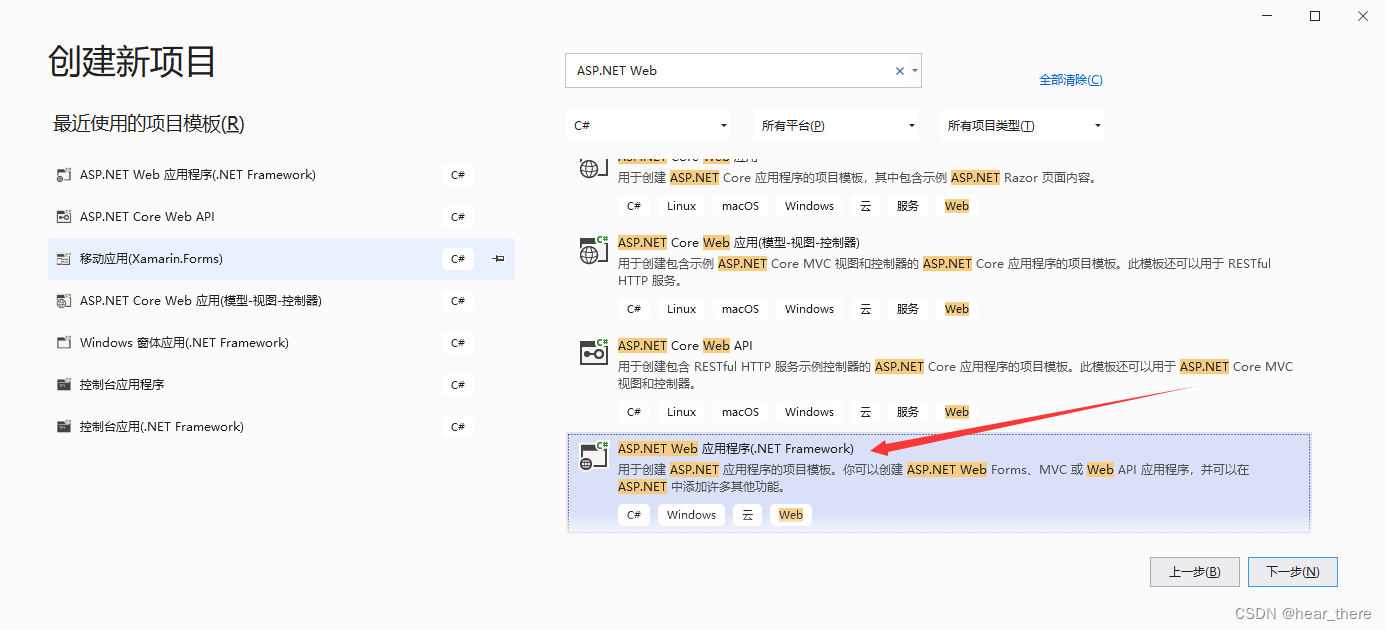The height and width of the screenshot is (630, 1386).
Task: Select the 控制台应用程序 recent template
Action: click(281, 385)
